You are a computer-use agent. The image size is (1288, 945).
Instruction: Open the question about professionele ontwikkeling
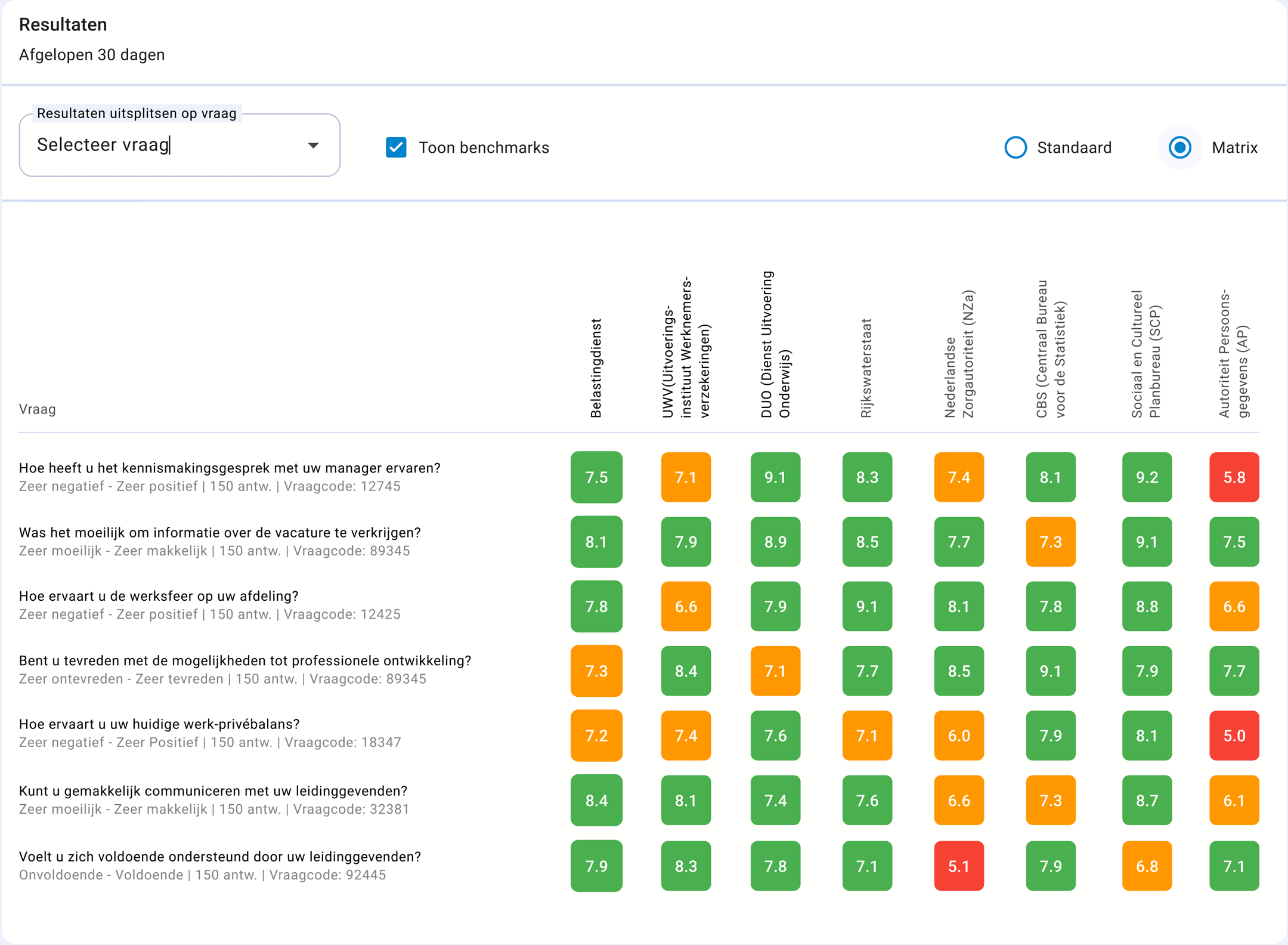[245, 661]
